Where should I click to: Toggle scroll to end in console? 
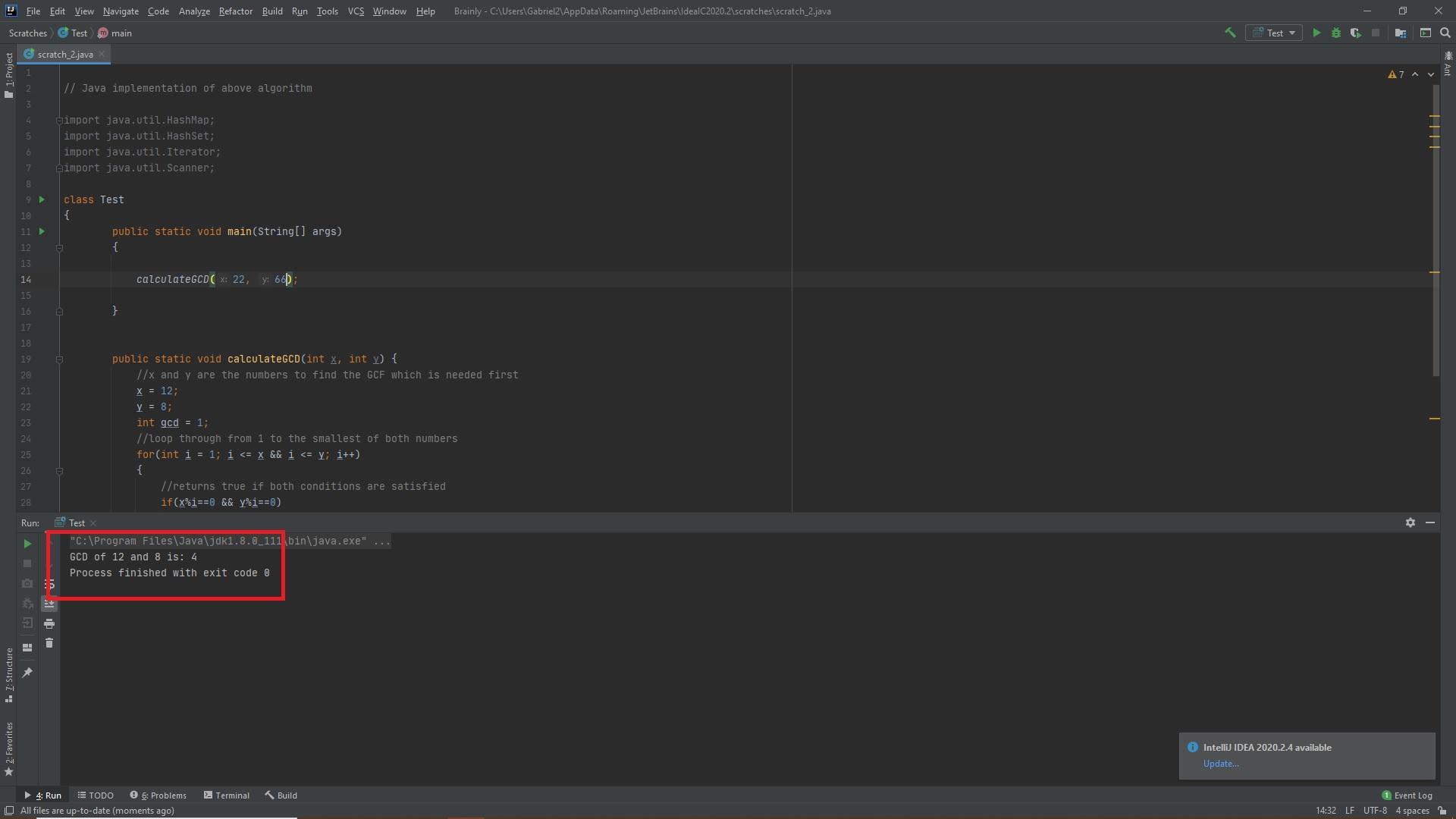point(49,604)
